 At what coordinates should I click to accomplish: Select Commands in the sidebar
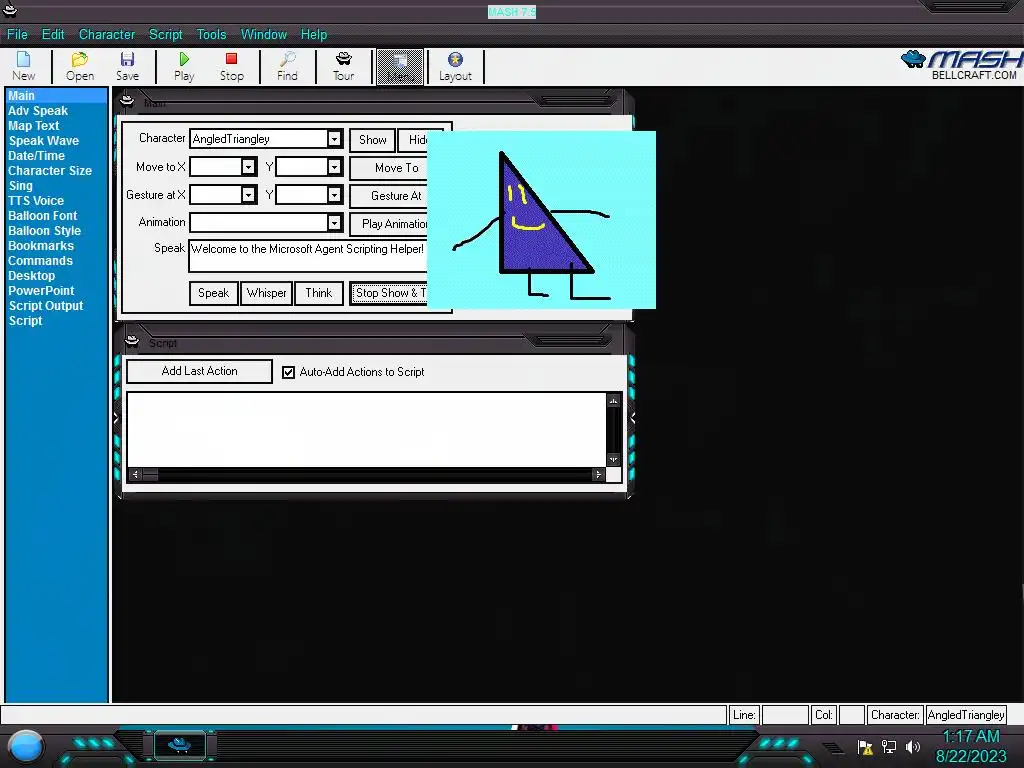click(x=40, y=261)
